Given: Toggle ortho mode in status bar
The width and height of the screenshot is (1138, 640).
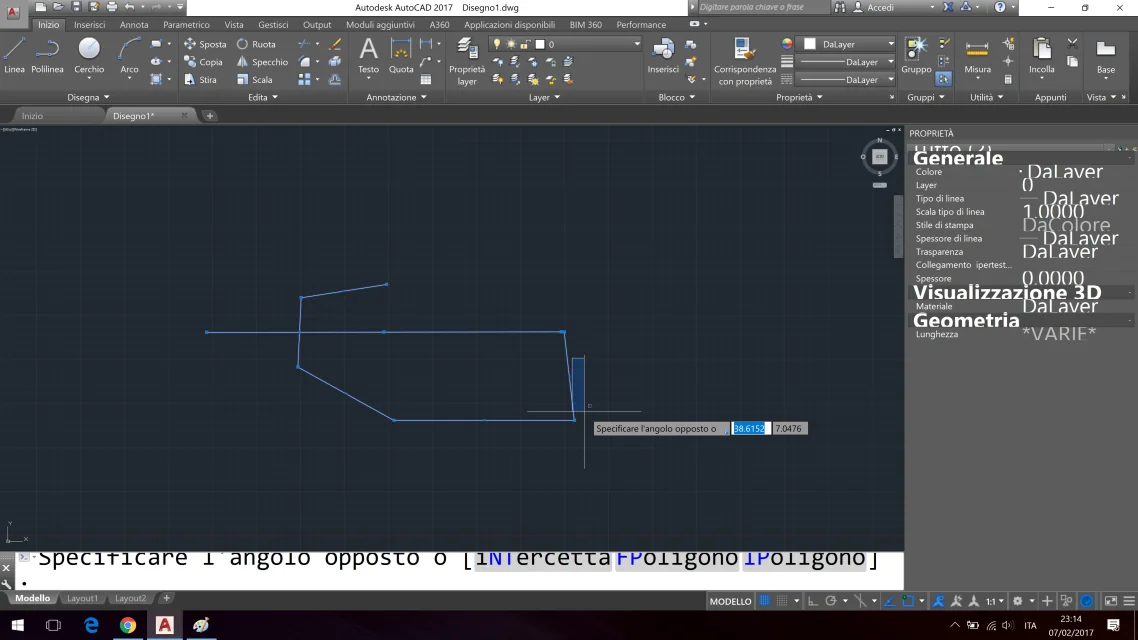Looking at the screenshot, I should [813, 601].
